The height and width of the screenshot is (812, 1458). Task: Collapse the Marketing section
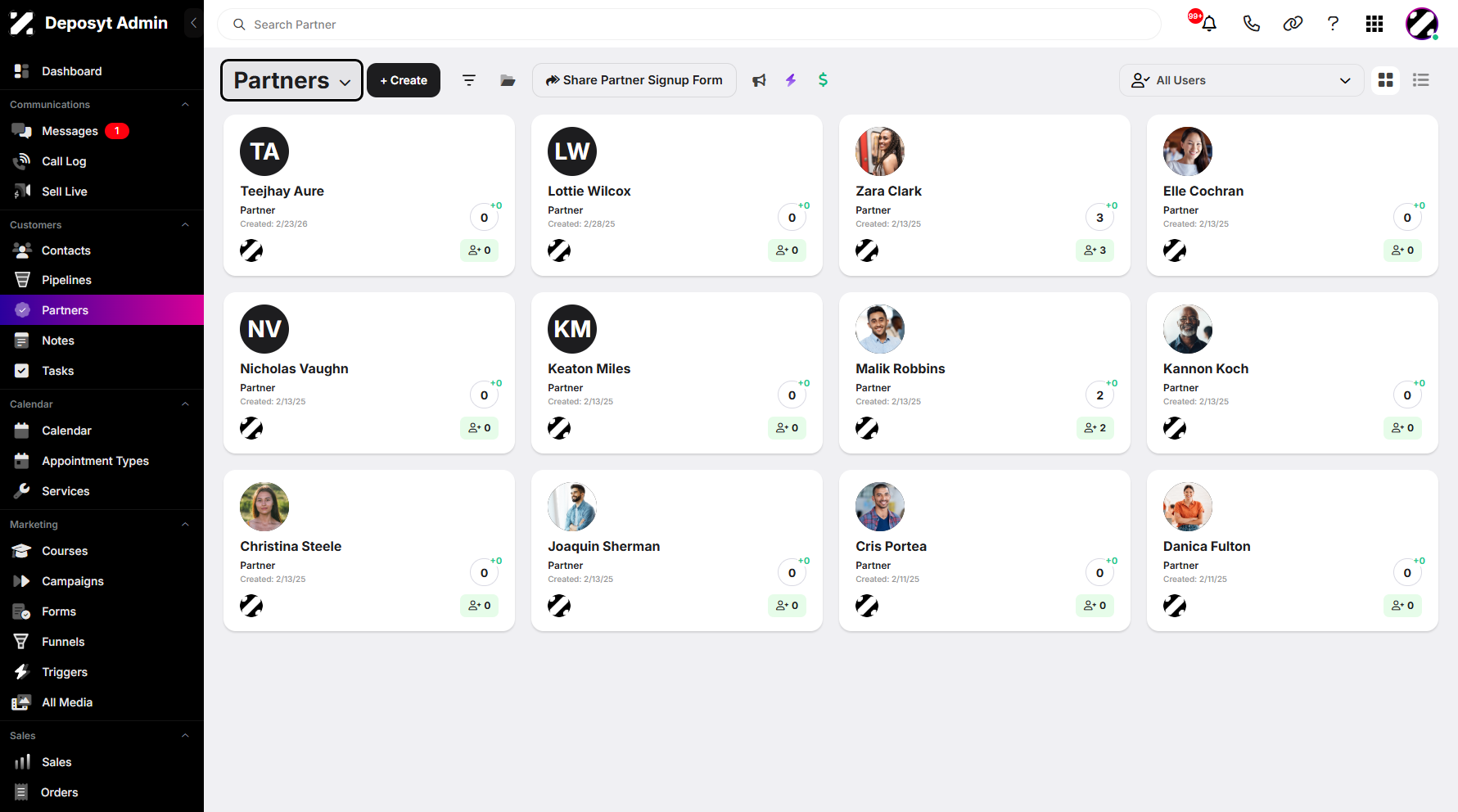click(x=185, y=525)
